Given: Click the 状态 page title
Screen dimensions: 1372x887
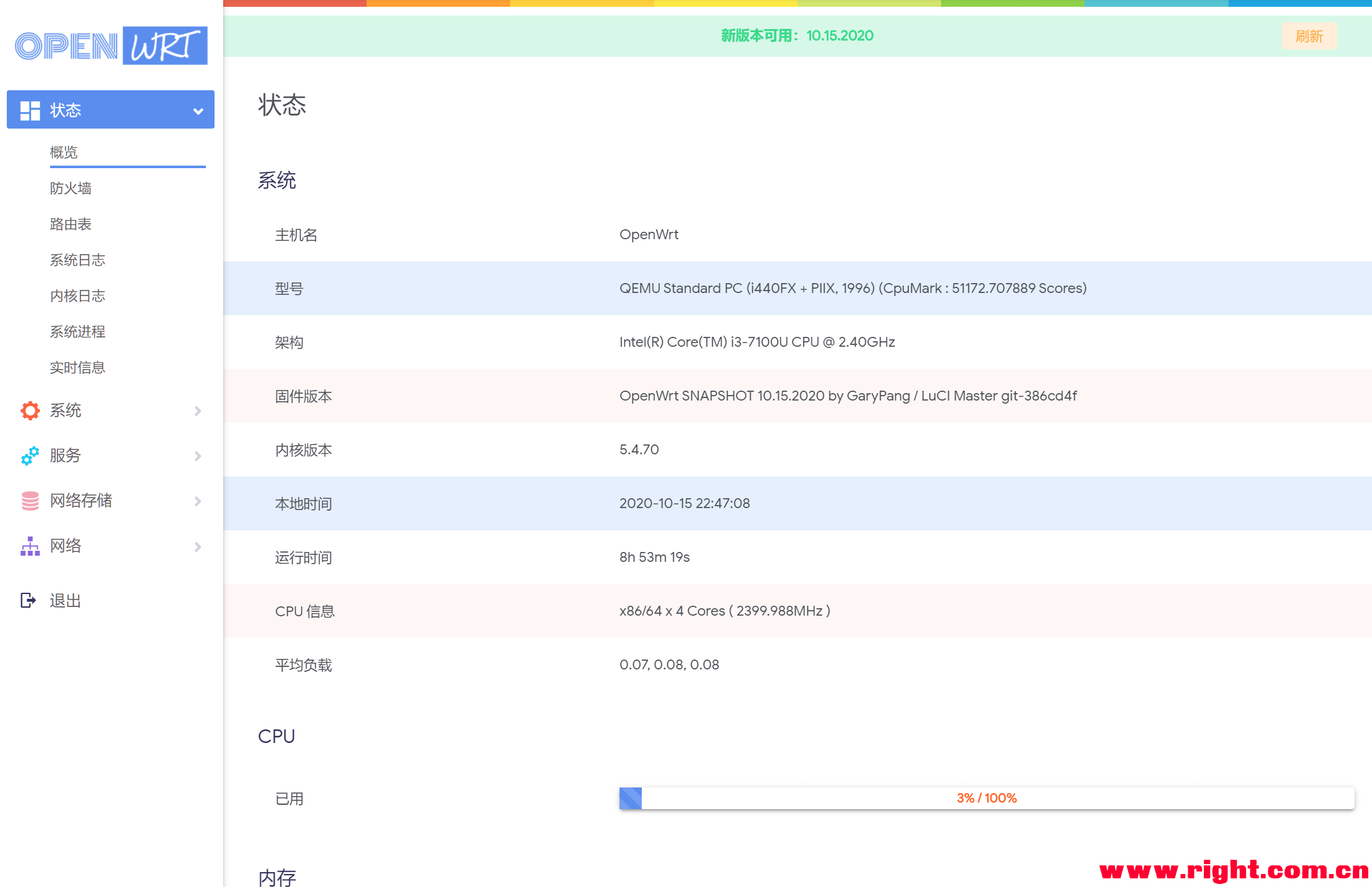Looking at the screenshot, I should tap(282, 105).
